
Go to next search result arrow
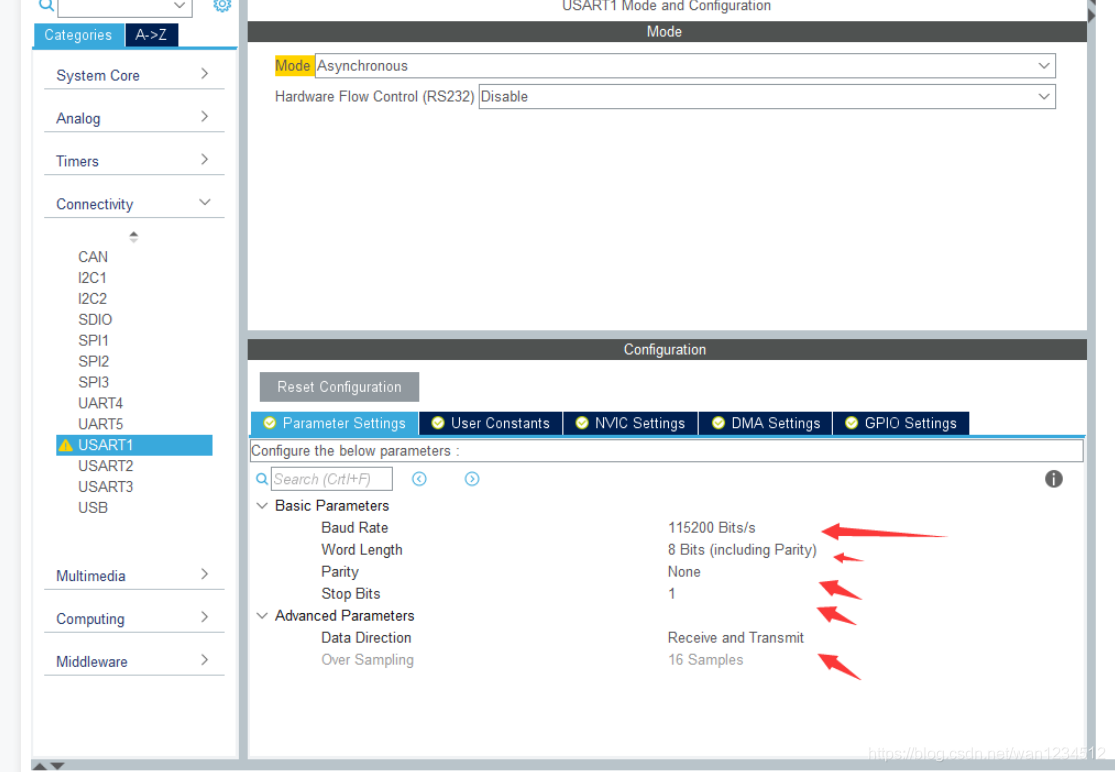coord(472,479)
